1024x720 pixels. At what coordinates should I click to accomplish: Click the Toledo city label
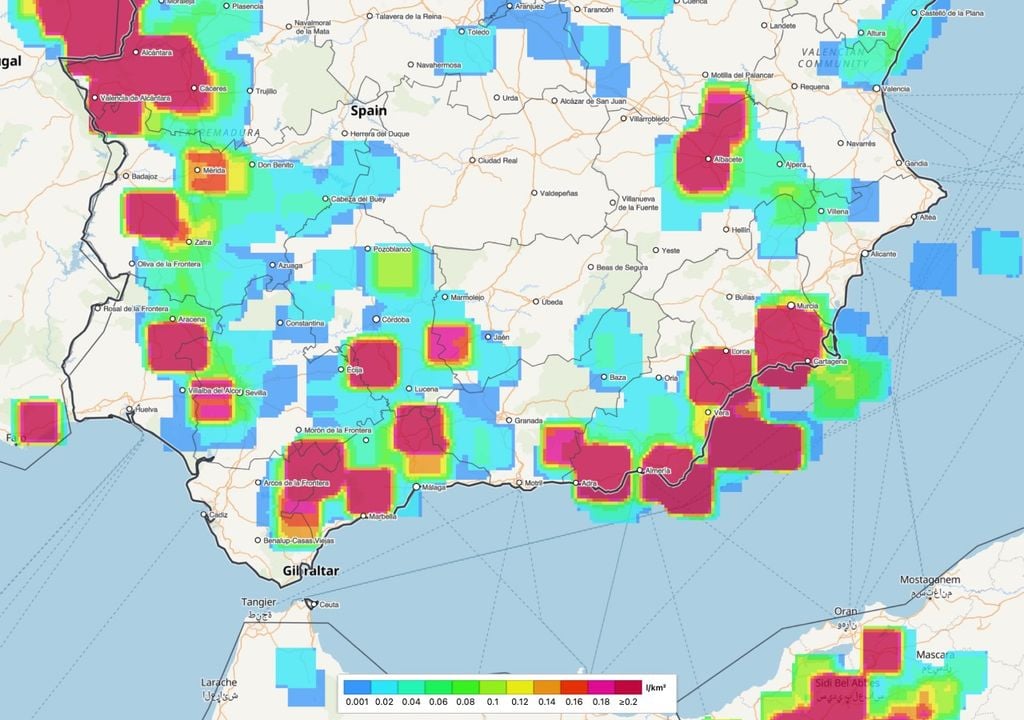(478, 31)
